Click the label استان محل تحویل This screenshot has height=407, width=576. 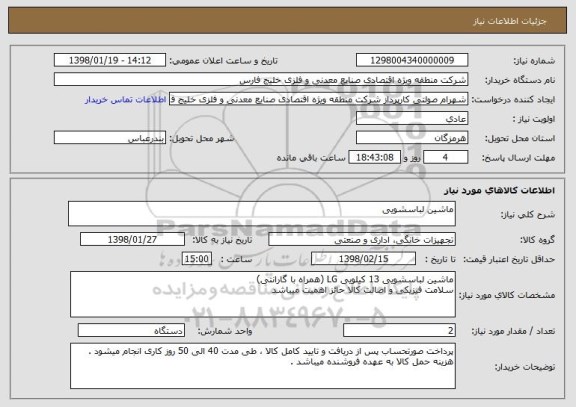(520, 138)
